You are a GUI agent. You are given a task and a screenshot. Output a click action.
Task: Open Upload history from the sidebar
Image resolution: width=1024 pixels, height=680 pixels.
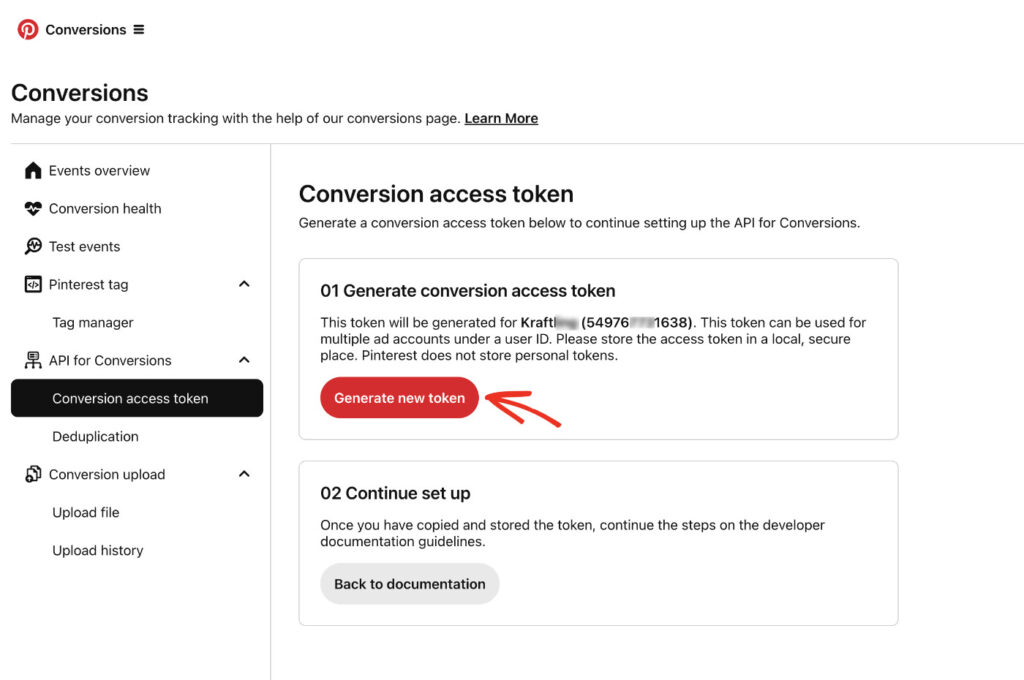point(97,550)
